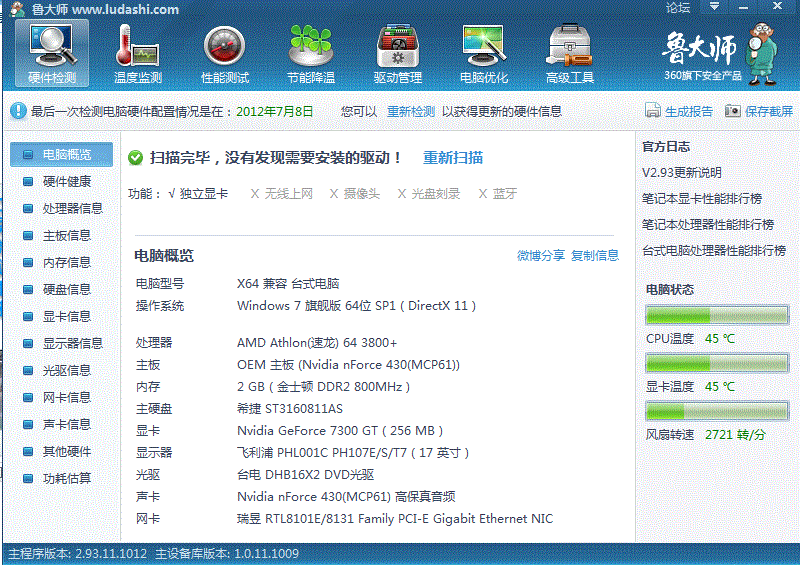Click the 无线上网 feature indicator
Image resolution: width=800 pixels, height=565 pixels.
point(282,194)
